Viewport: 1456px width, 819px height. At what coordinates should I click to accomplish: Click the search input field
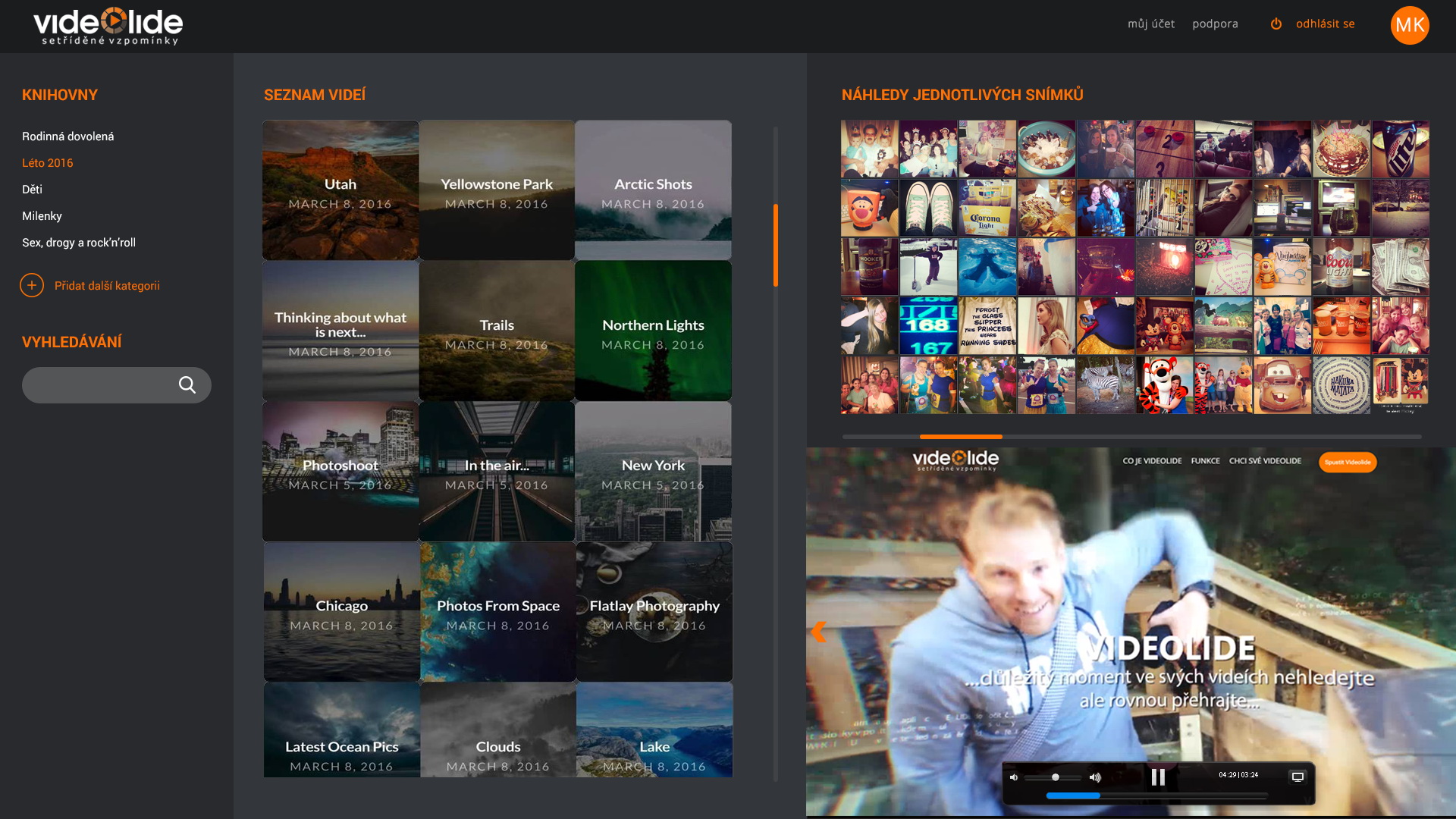click(99, 385)
